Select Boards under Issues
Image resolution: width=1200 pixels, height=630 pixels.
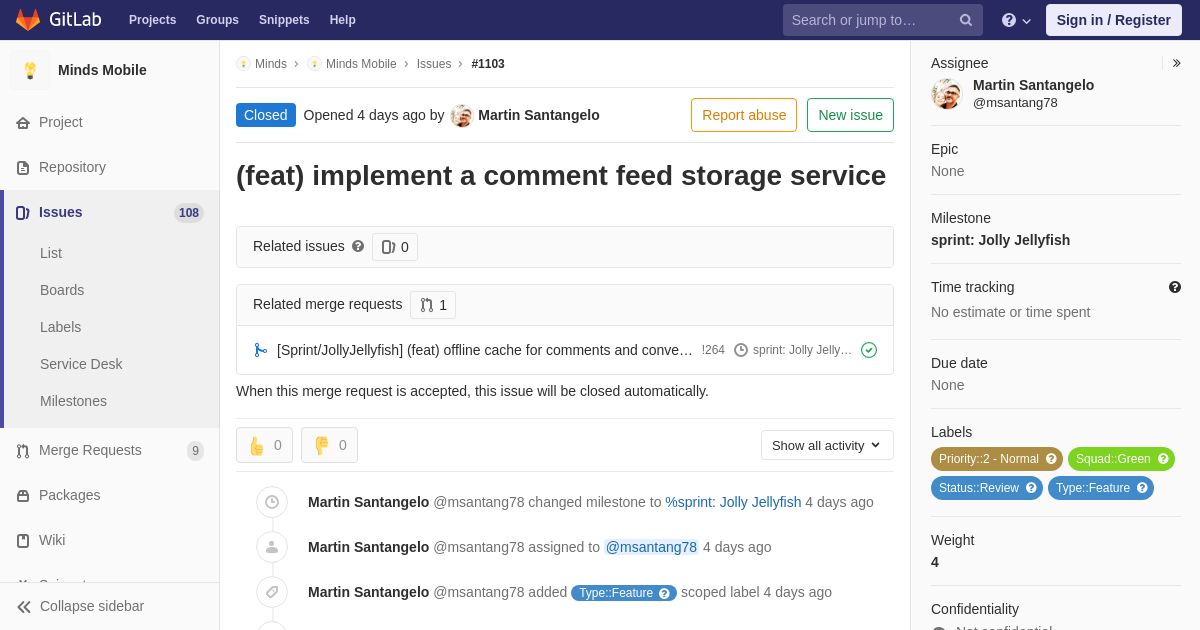coord(62,290)
